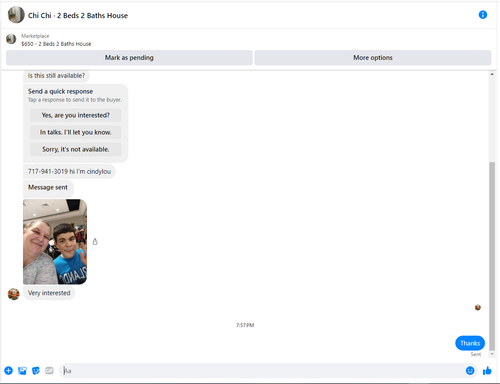Select the Very interested message
The width and height of the screenshot is (500, 384).
[49, 293]
